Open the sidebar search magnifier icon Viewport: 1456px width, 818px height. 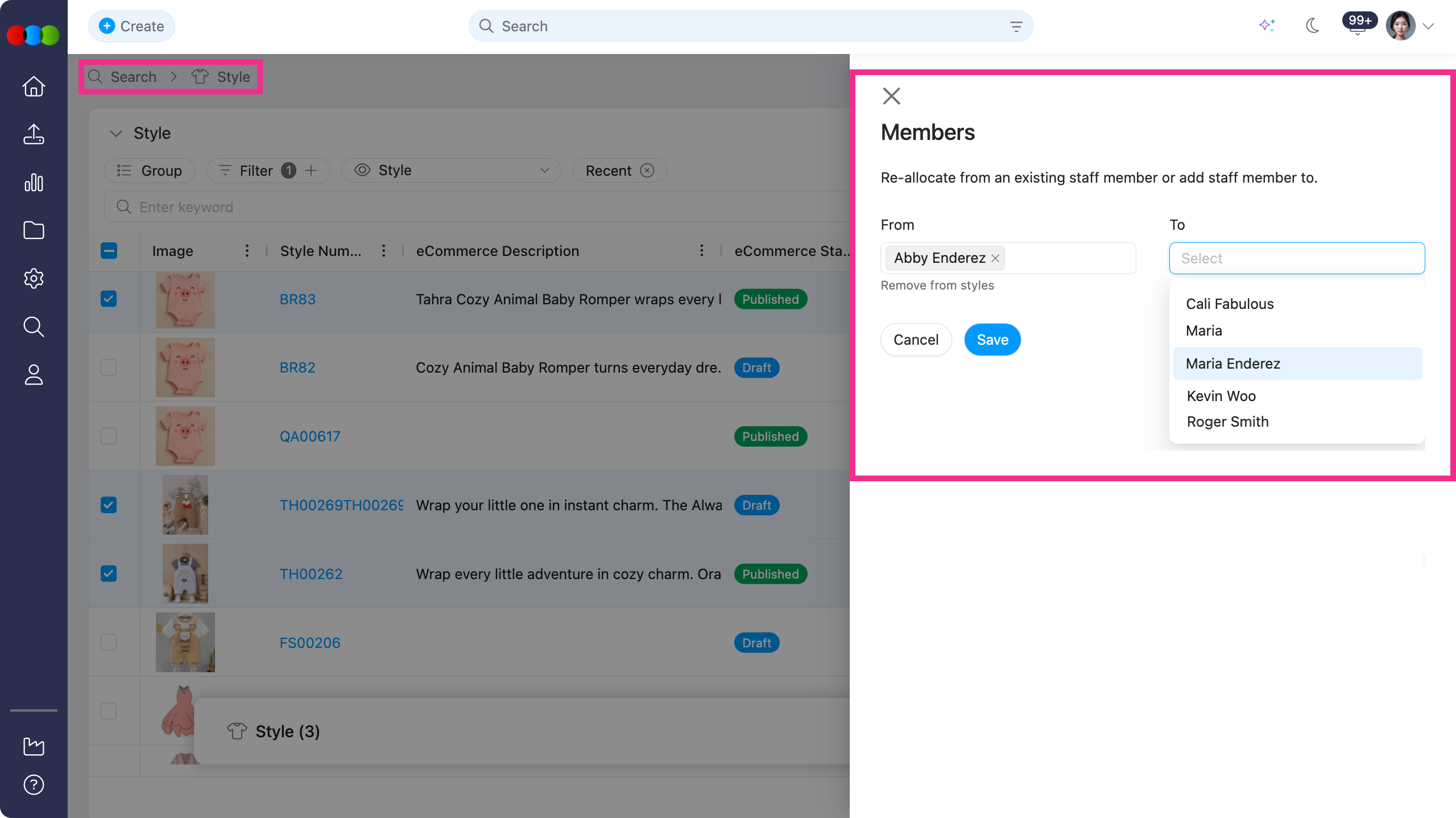[34, 327]
